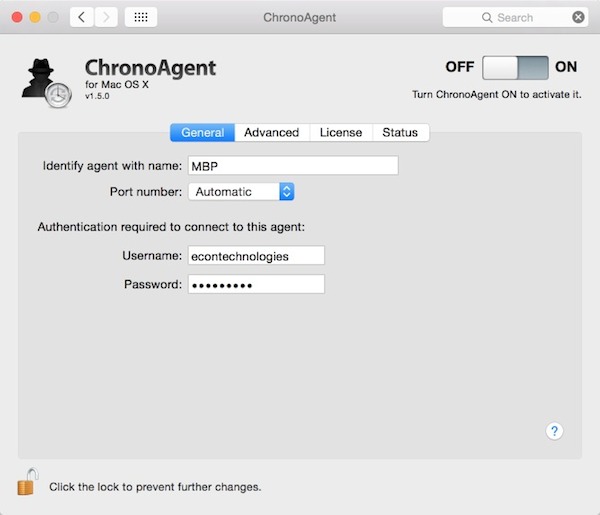Go back with the left chevron button

82,17
